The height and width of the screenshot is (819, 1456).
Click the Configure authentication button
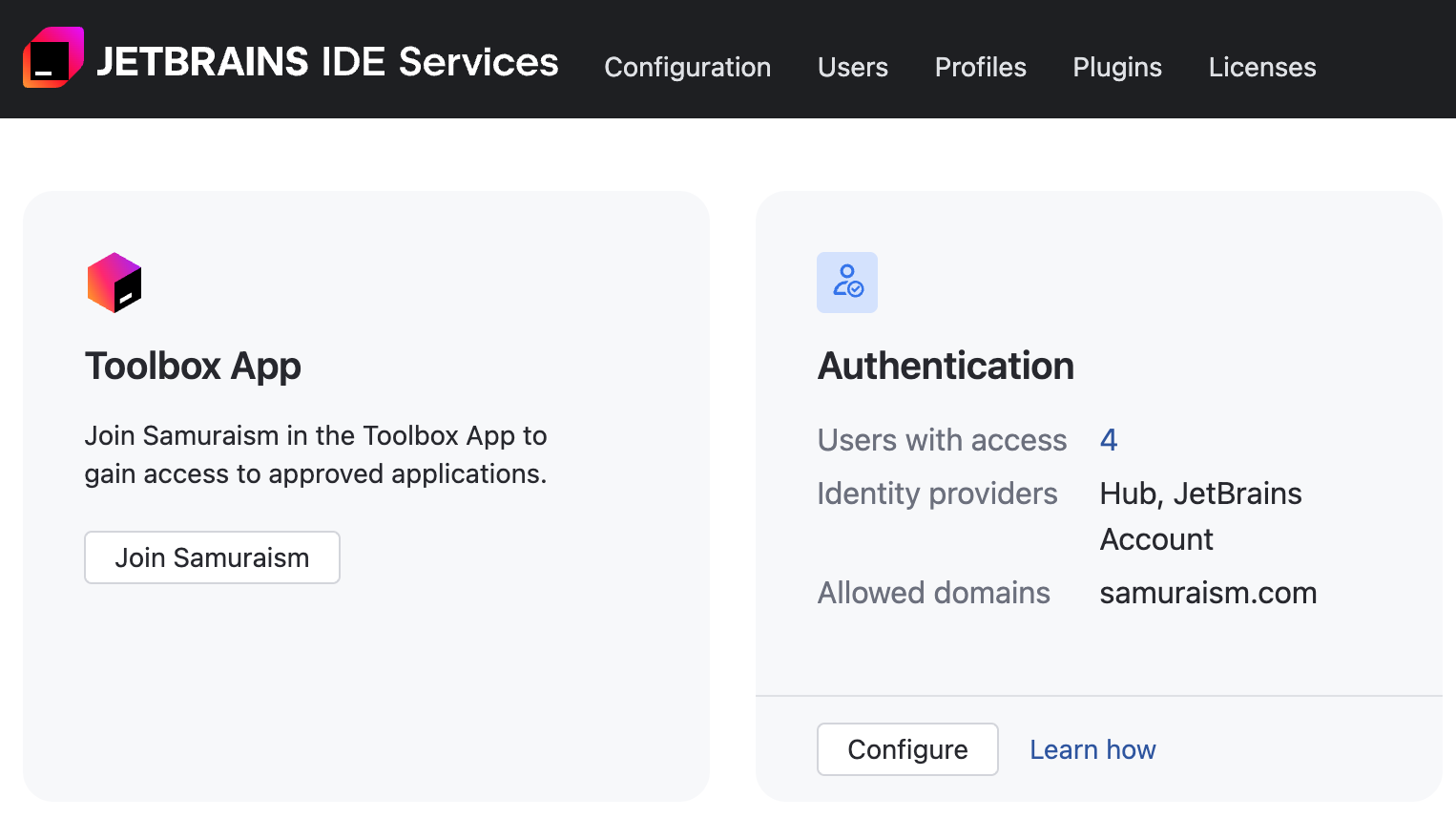(907, 749)
